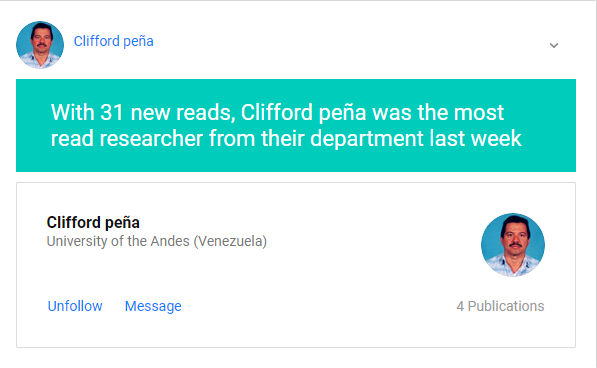
Task: Click the round avatar beside the blue name
Action: coord(40,45)
